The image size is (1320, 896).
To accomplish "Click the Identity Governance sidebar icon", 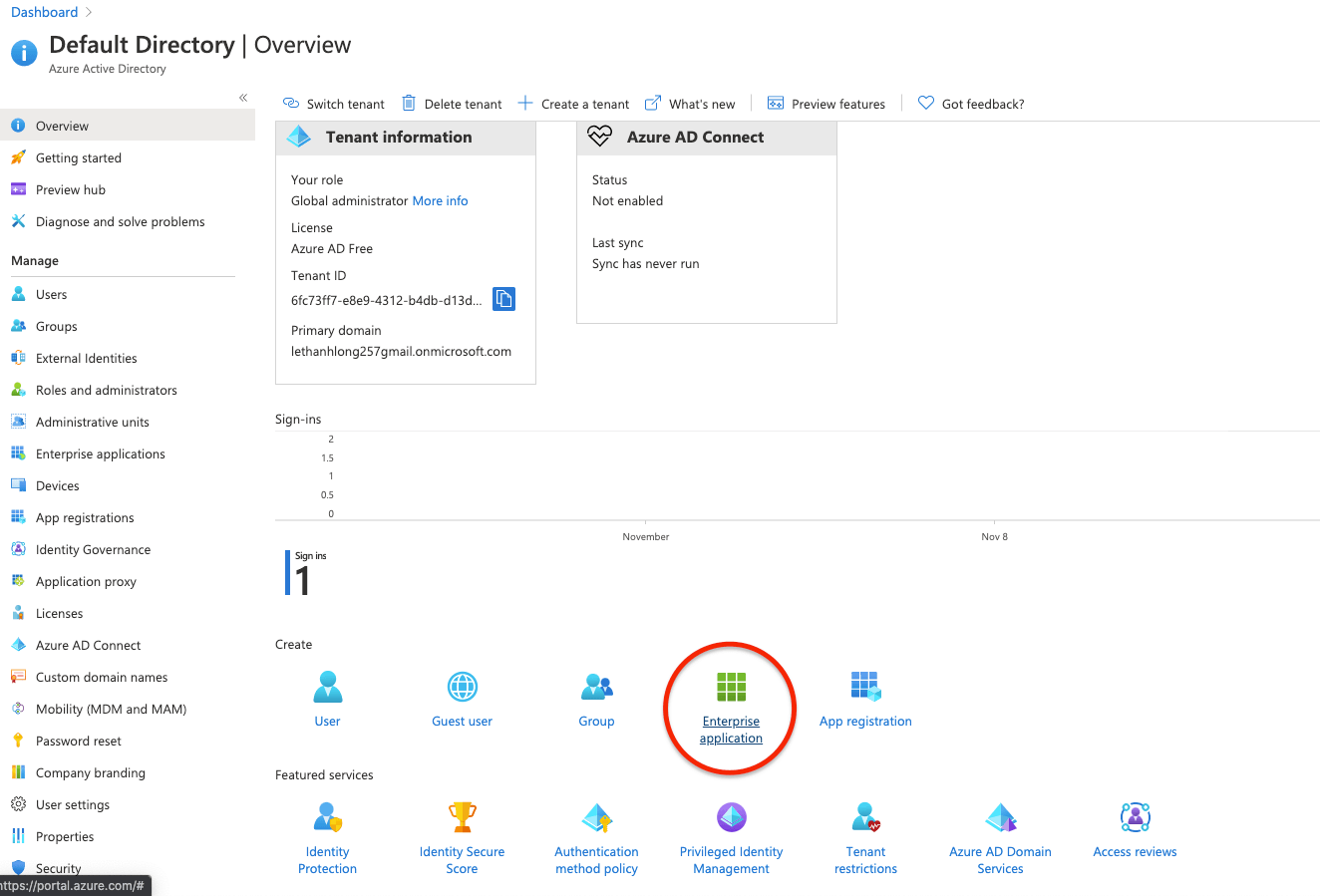I will pos(18,549).
